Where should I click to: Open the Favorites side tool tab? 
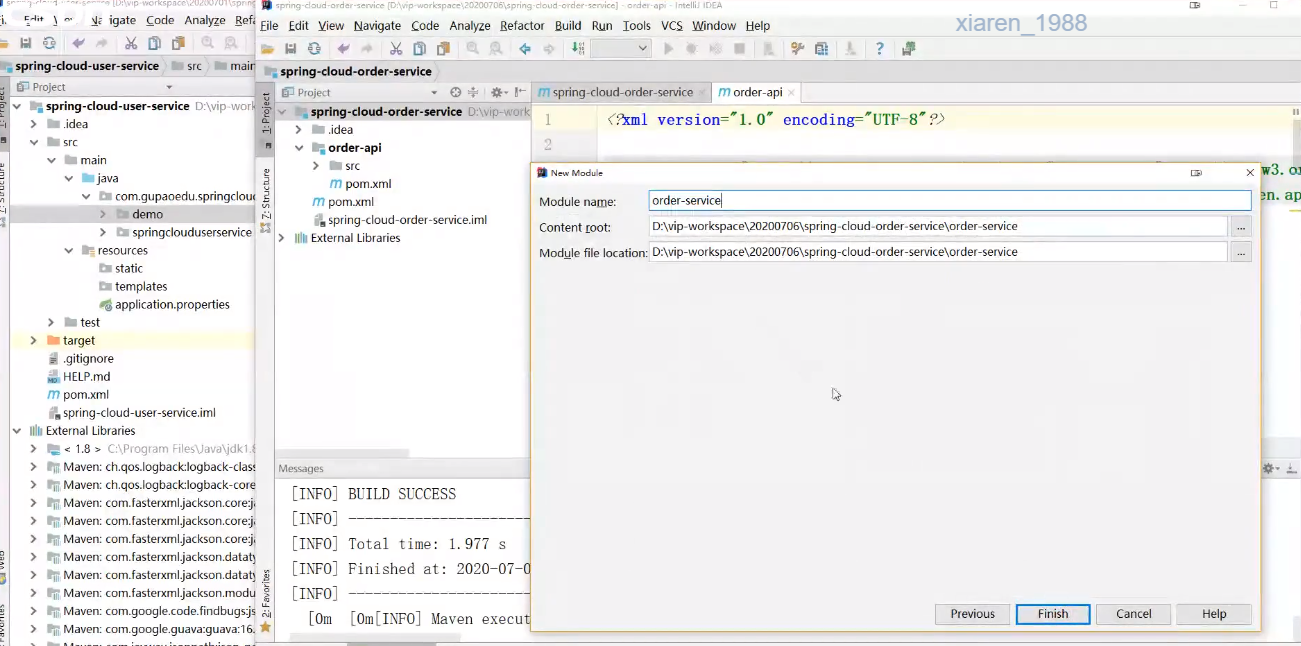point(266,600)
